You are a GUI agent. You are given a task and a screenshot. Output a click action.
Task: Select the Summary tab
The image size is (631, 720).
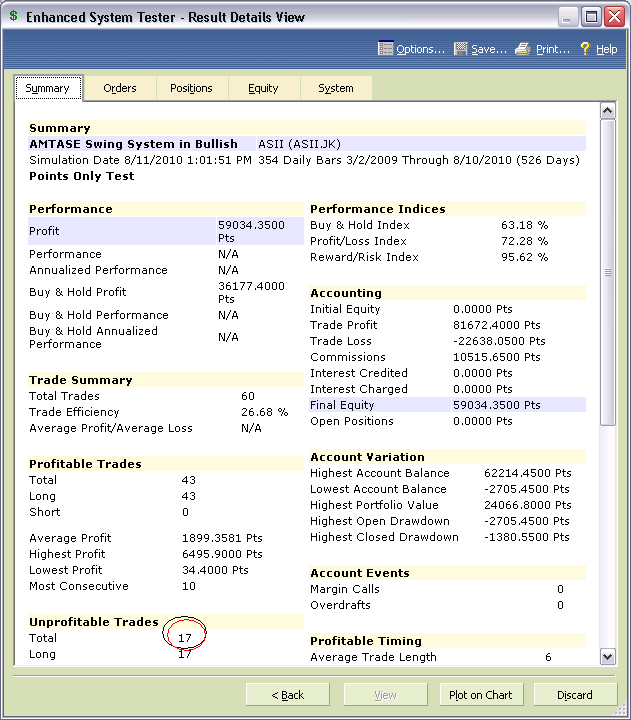(x=48, y=88)
